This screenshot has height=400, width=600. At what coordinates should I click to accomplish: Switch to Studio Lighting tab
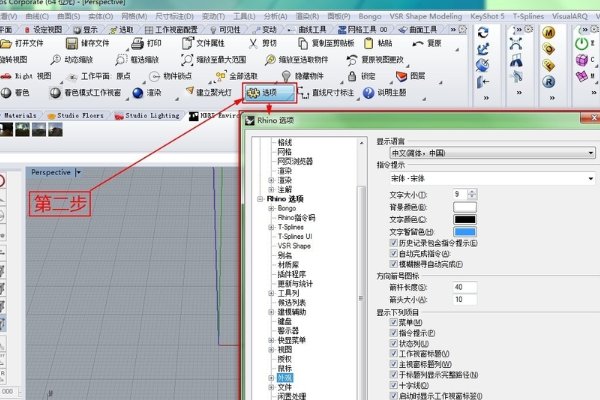coord(148,115)
